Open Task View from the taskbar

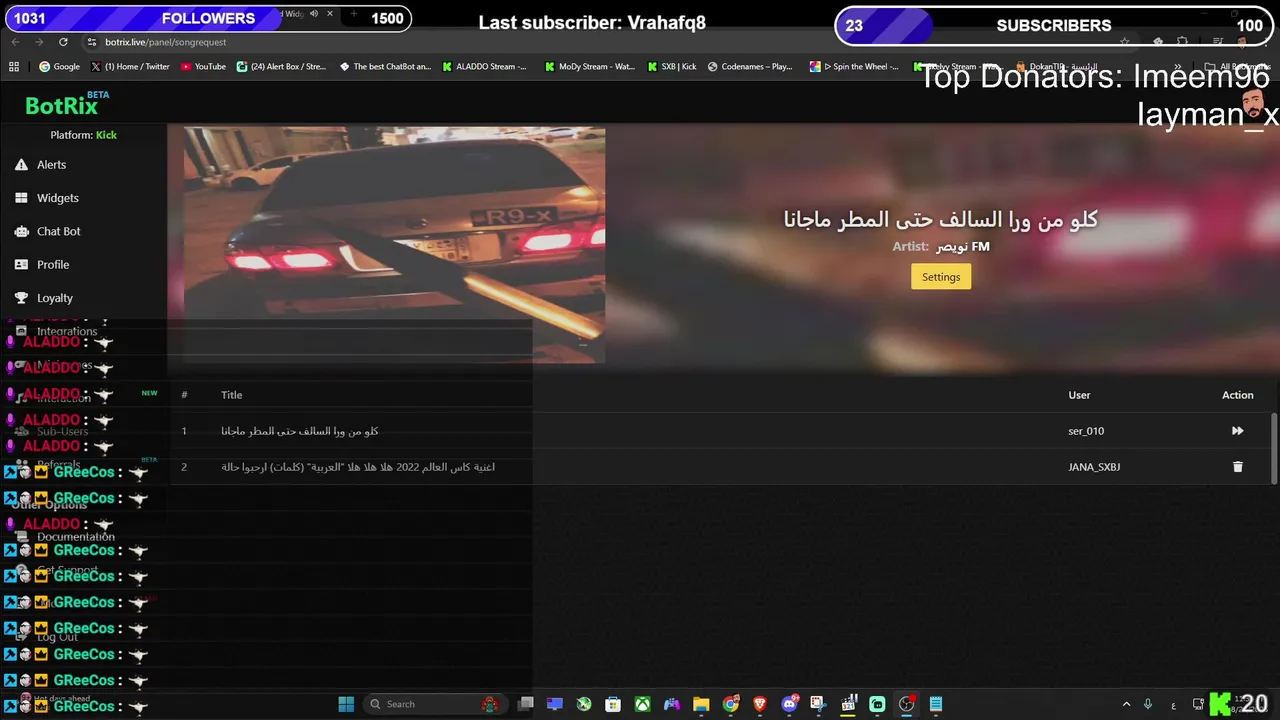(x=526, y=704)
